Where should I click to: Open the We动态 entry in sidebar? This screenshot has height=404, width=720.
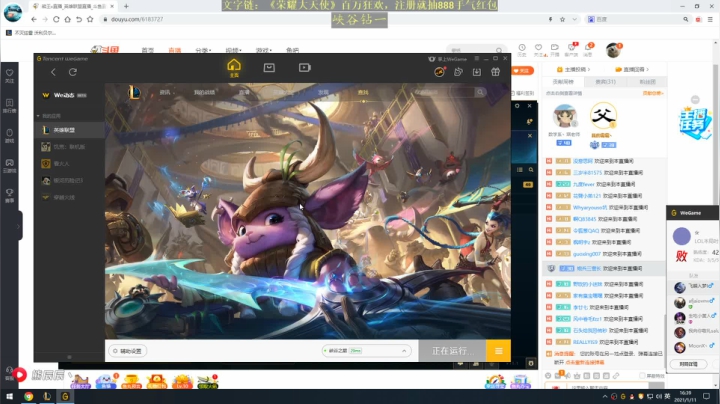pyautogui.click(x=64, y=95)
